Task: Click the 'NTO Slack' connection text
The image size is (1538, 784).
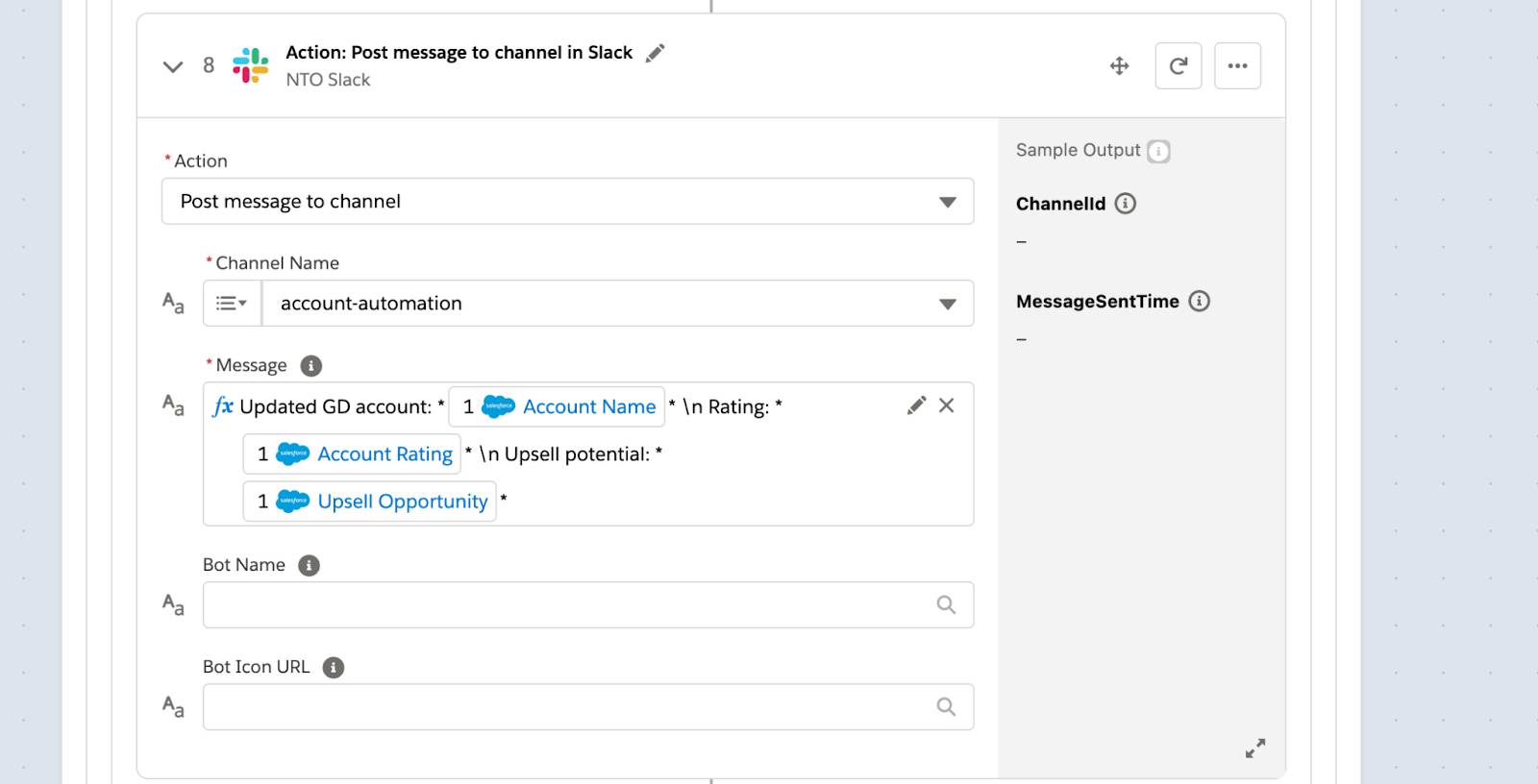Action: point(328,80)
